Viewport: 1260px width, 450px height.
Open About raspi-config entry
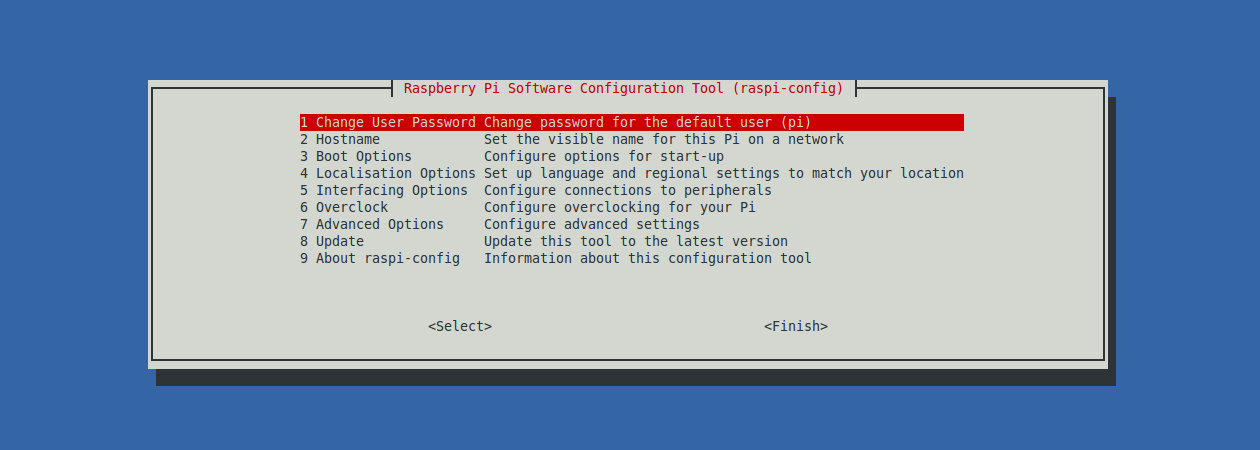click(380, 258)
